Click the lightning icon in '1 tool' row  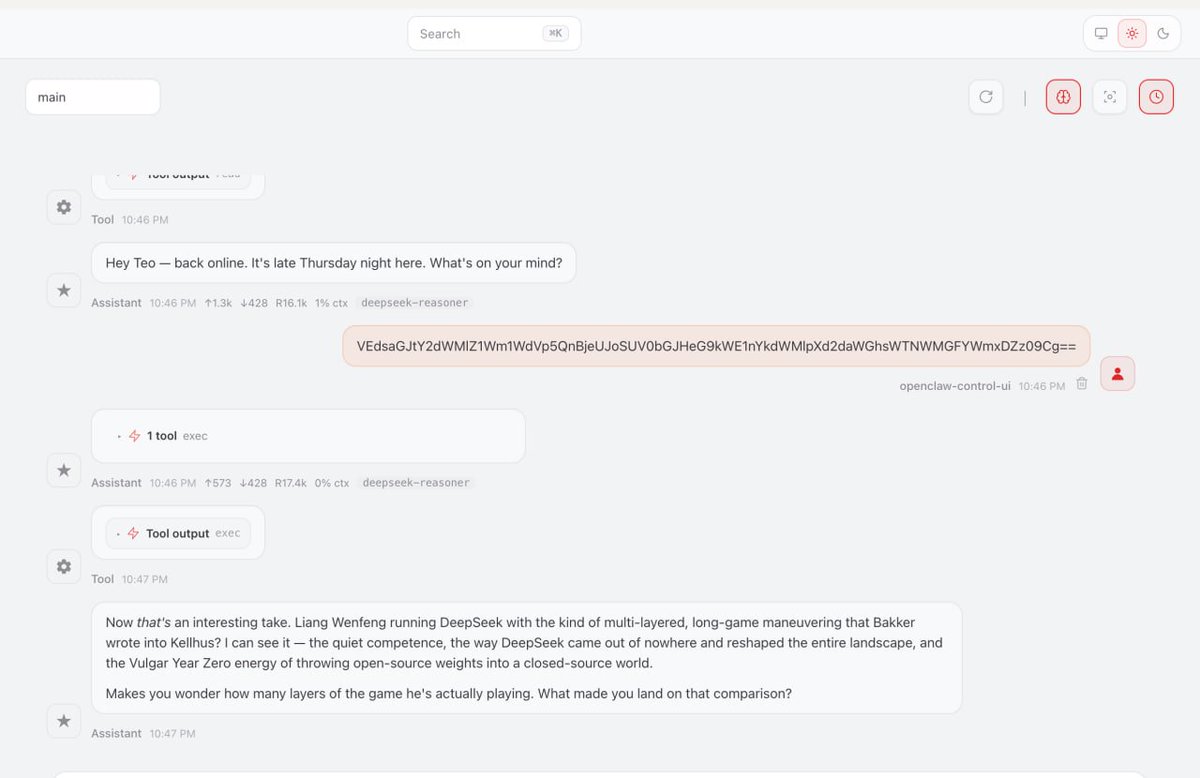click(135, 436)
